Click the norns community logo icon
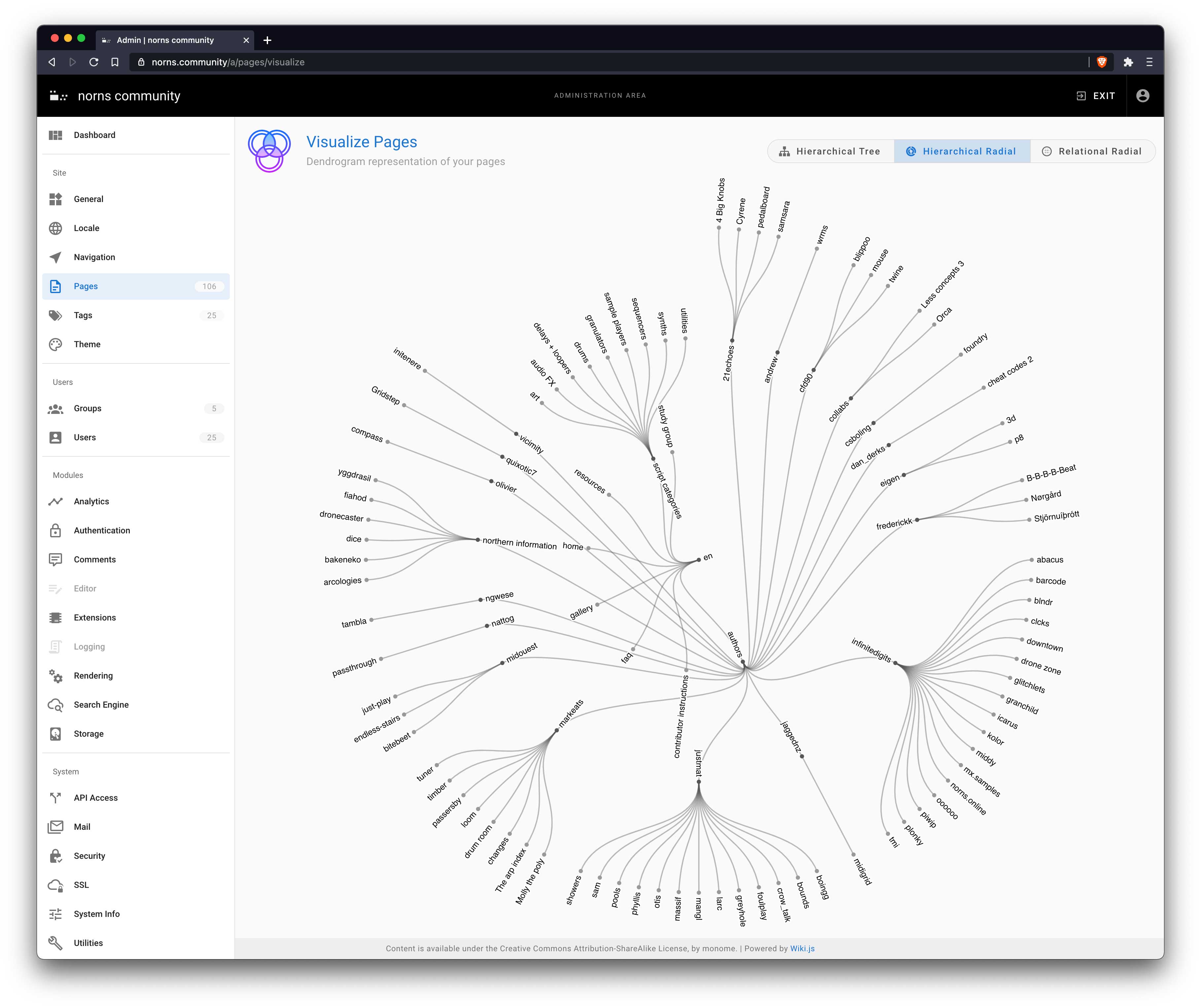The image size is (1201, 1008). [x=58, y=96]
